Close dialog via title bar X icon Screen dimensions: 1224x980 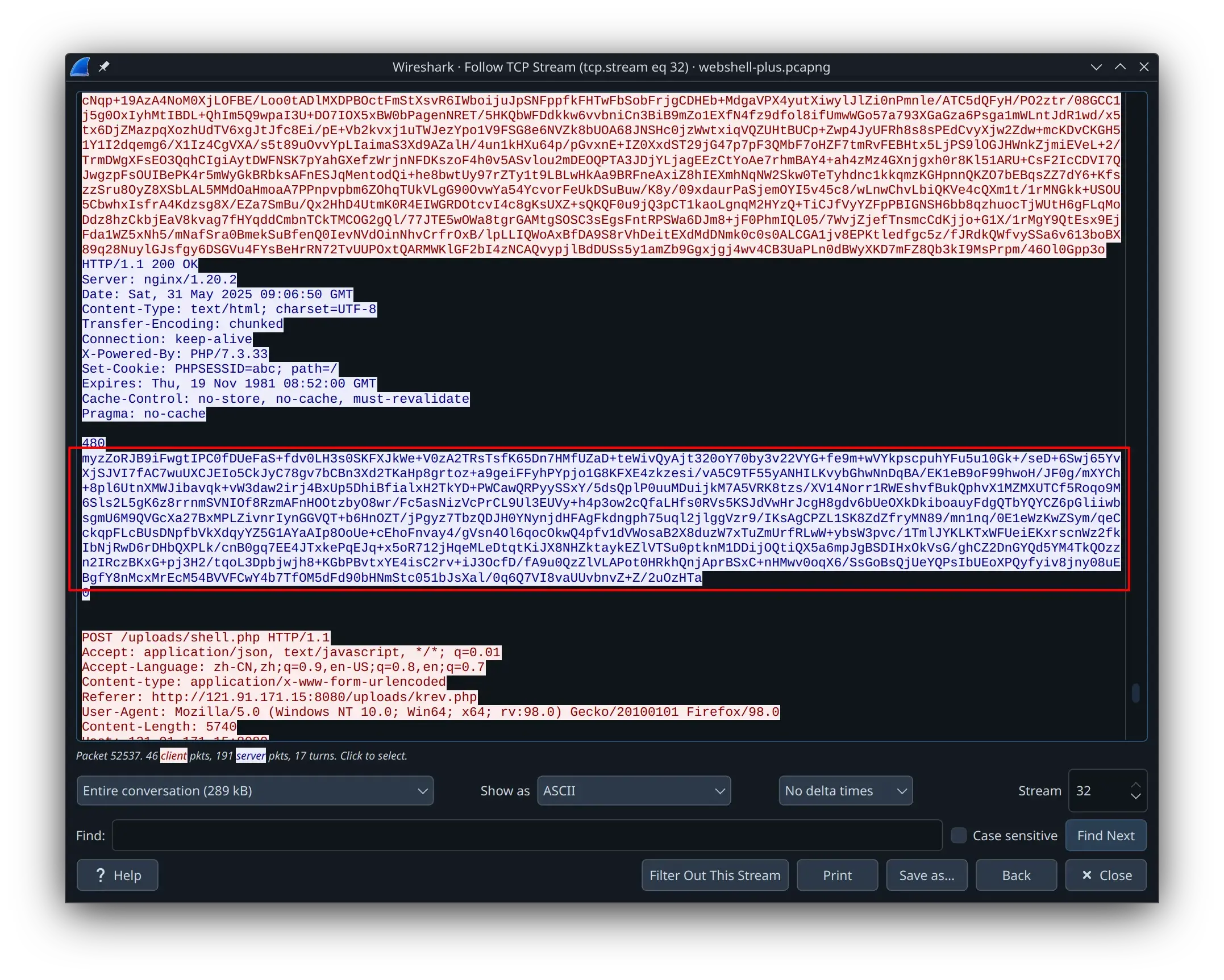pos(1144,67)
